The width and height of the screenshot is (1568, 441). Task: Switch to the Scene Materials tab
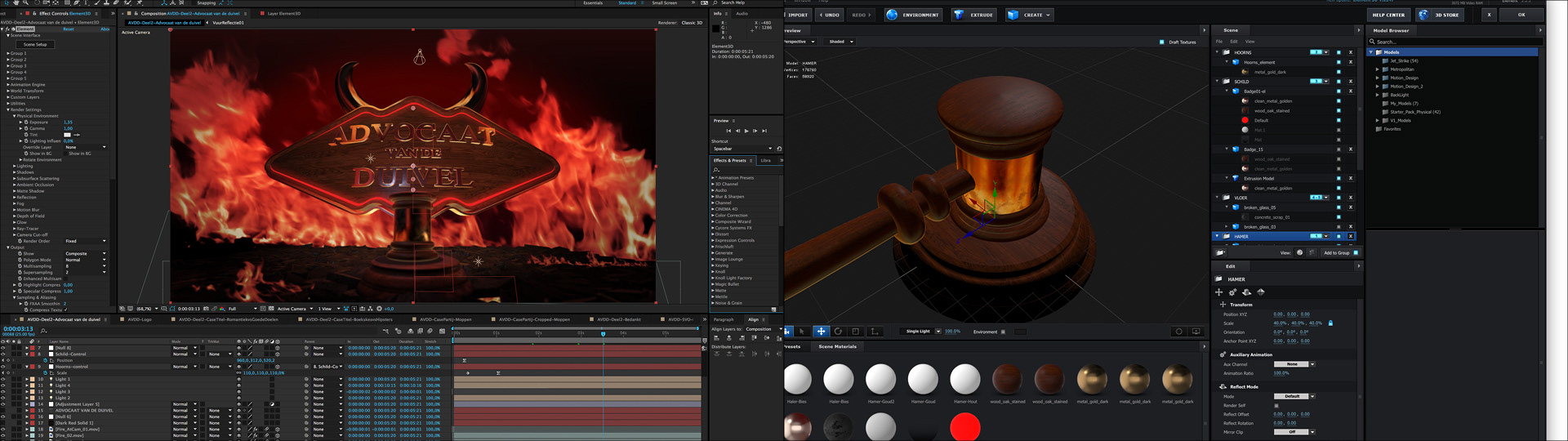click(837, 346)
